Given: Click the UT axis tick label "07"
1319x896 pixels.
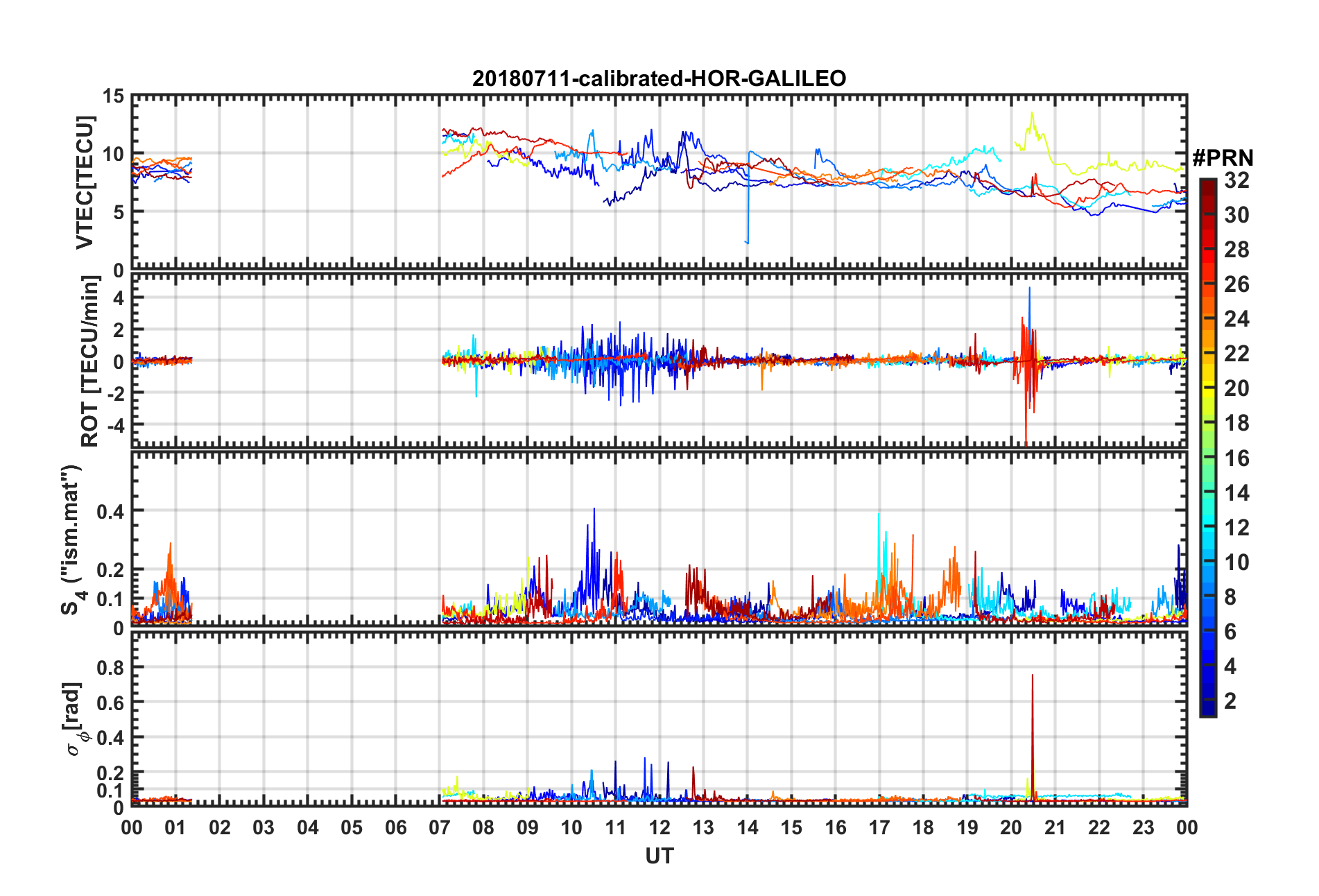Looking at the screenshot, I should 440,828.
